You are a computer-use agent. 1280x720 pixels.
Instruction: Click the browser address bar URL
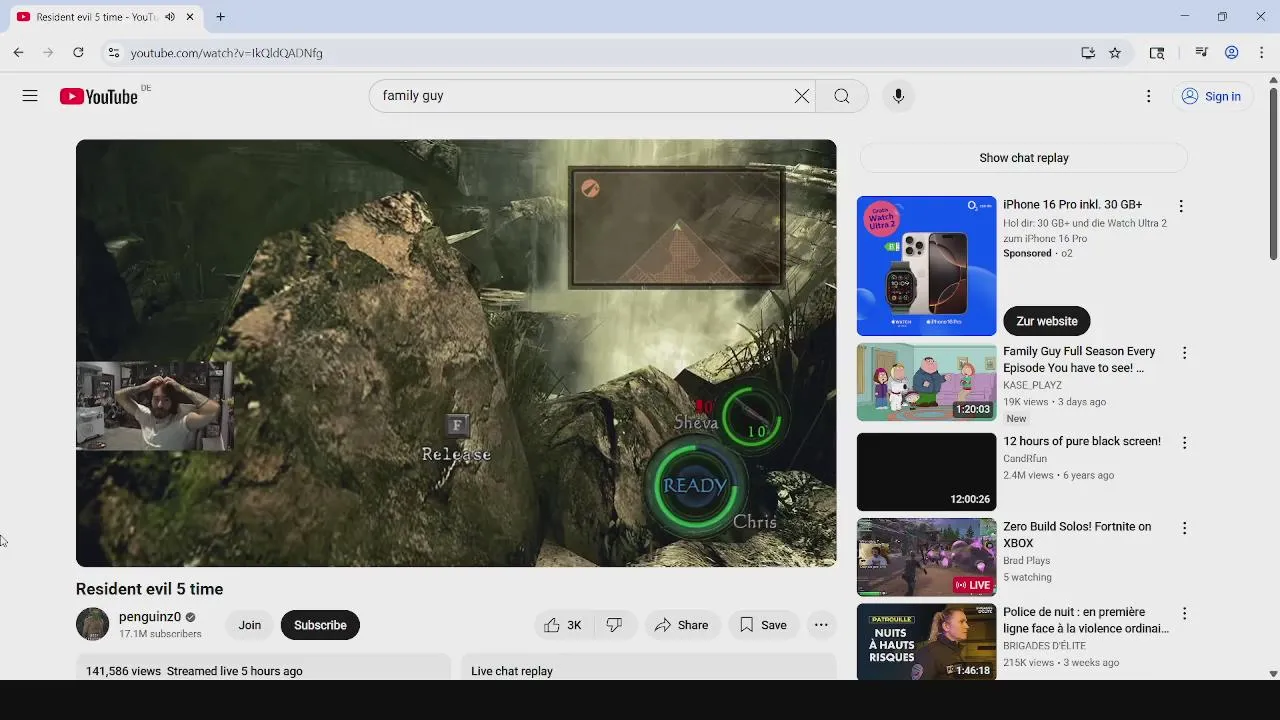click(x=226, y=53)
